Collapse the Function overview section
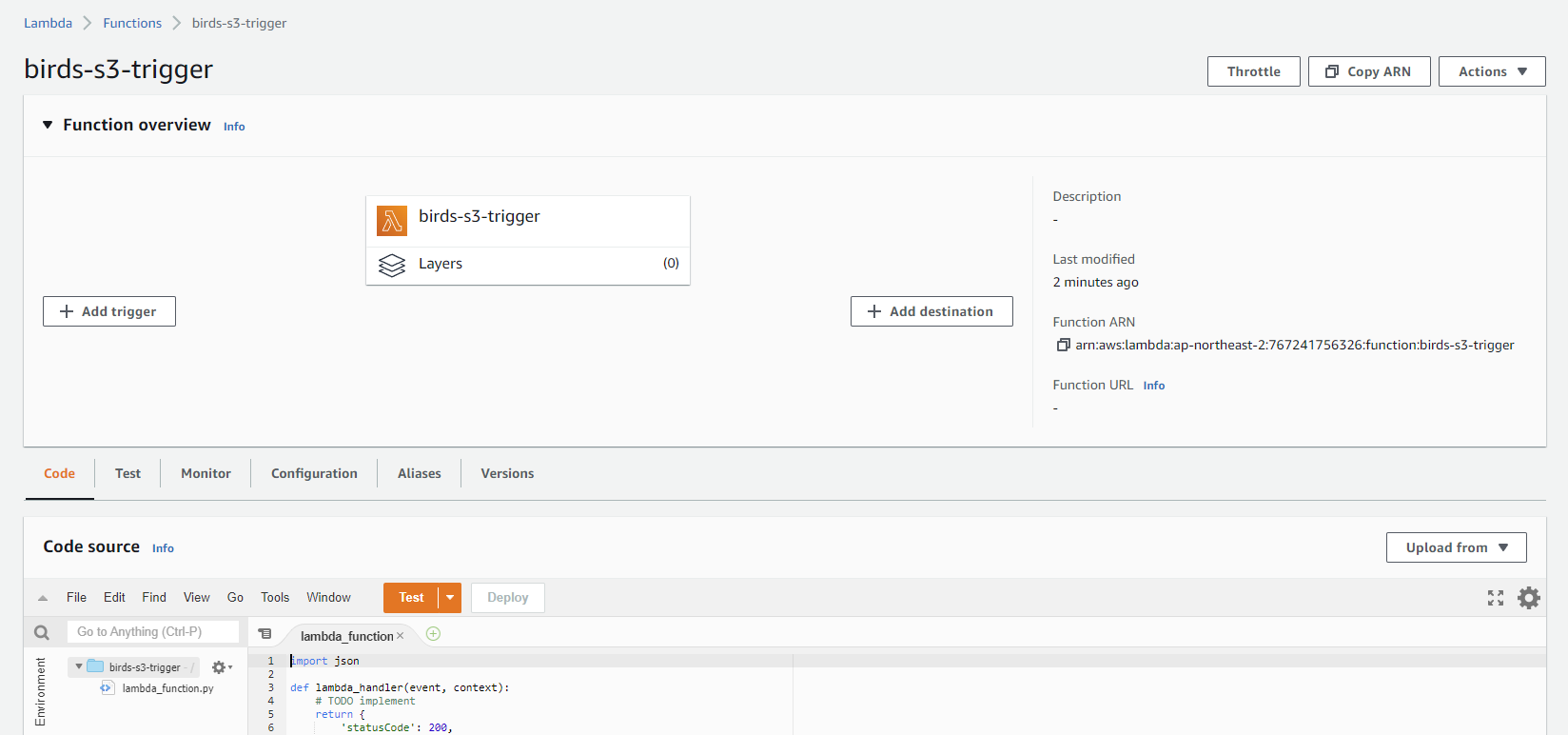Viewport: 1568px width, 735px height. pos(48,125)
